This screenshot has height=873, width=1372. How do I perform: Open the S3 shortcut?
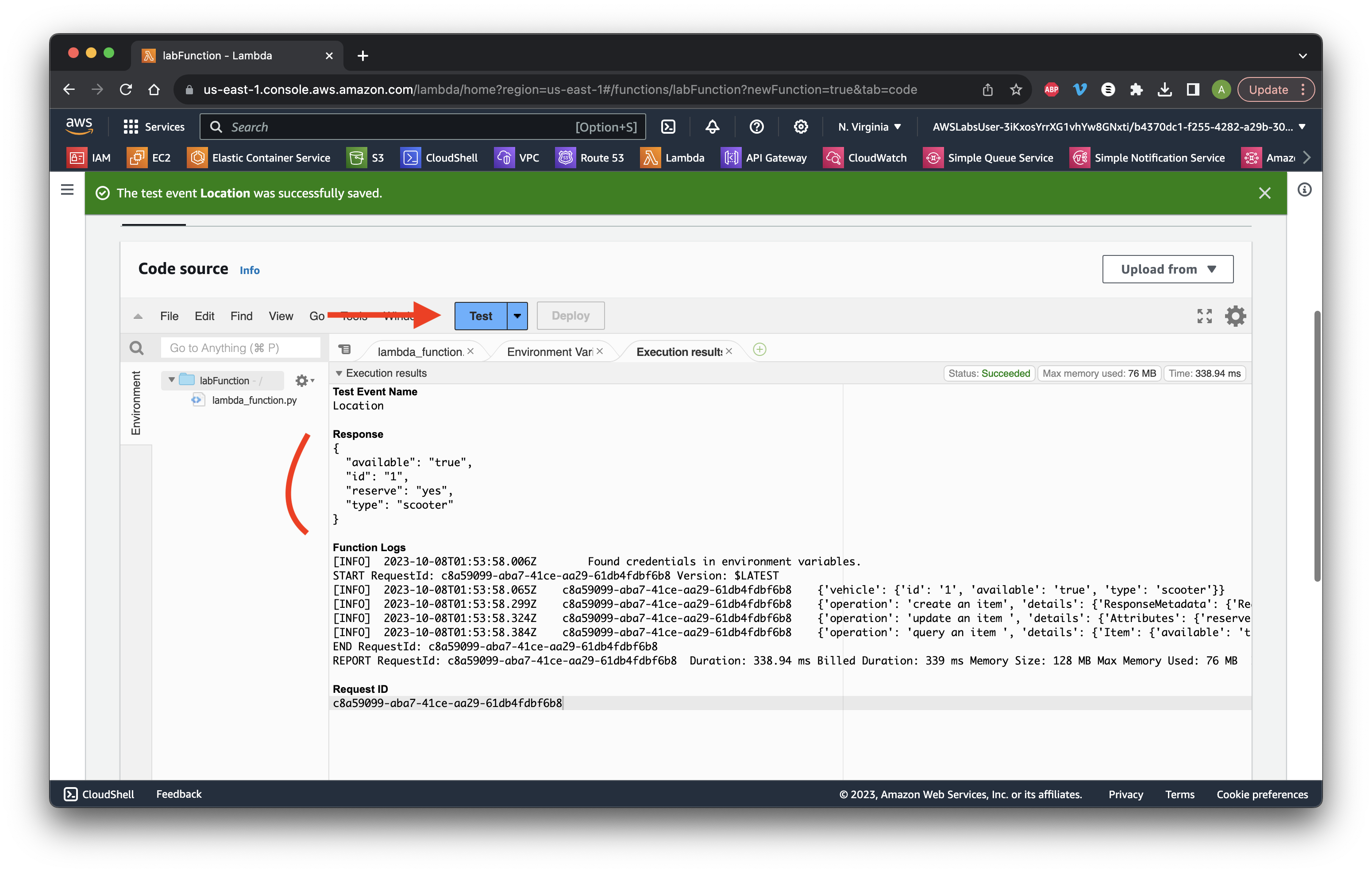[x=366, y=158]
